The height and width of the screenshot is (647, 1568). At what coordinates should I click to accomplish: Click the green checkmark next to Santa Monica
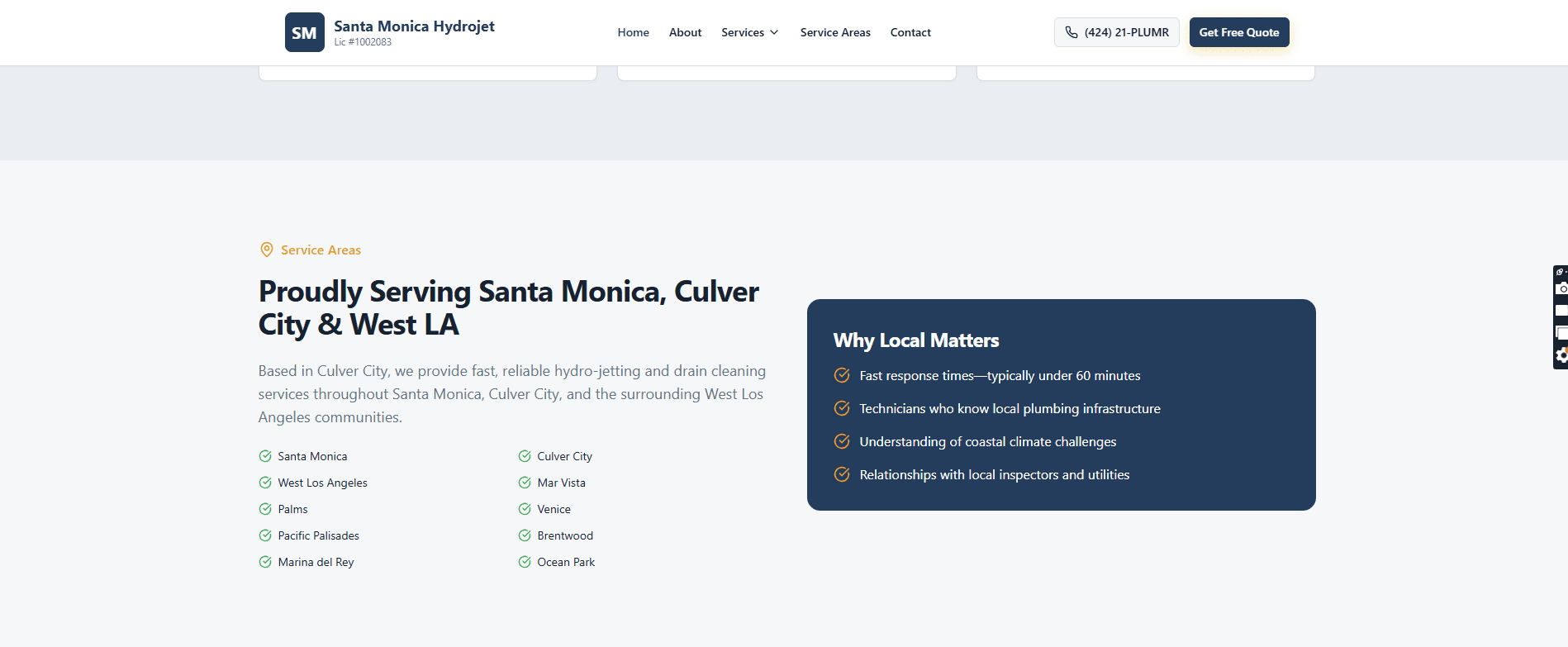coord(265,456)
